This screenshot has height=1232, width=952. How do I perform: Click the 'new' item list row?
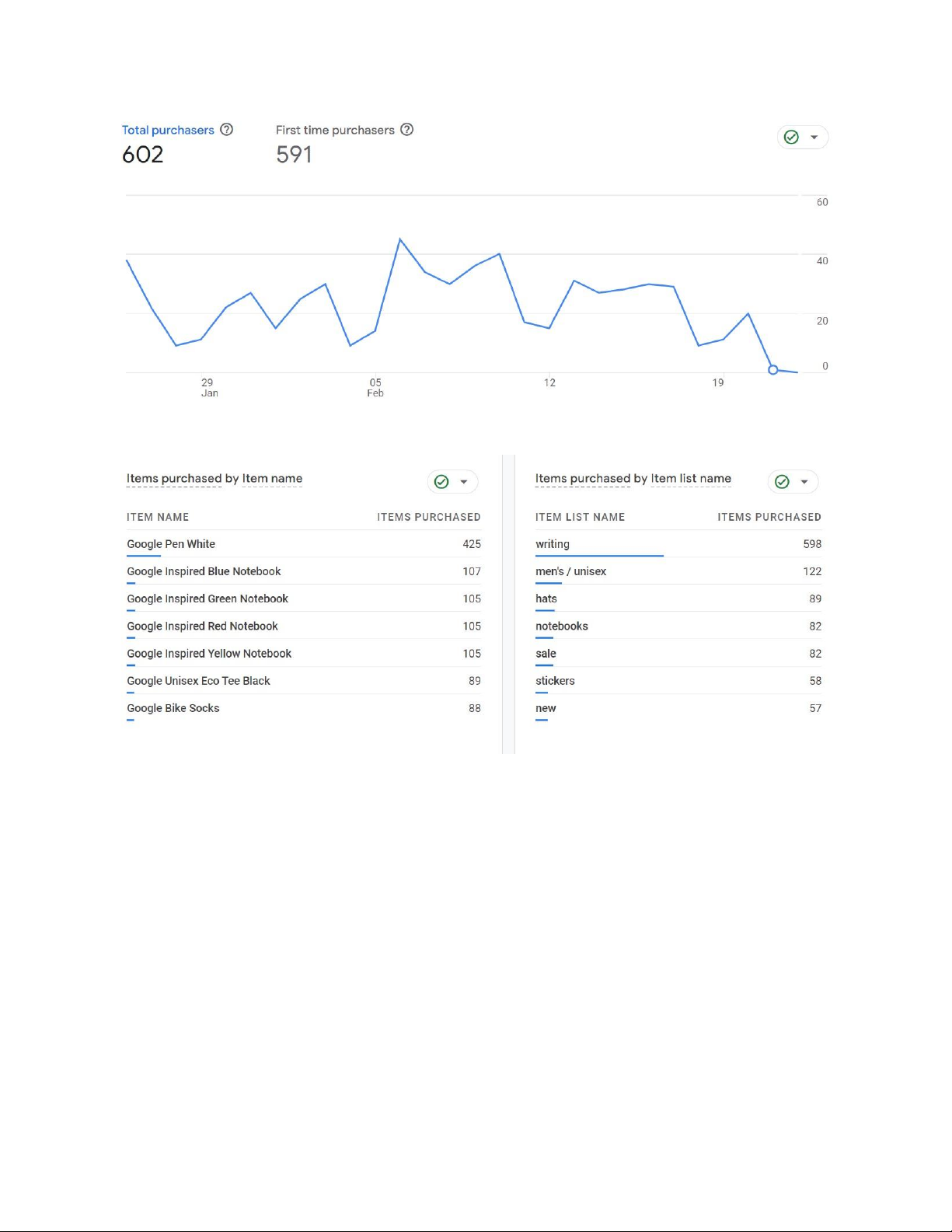(678, 708)
